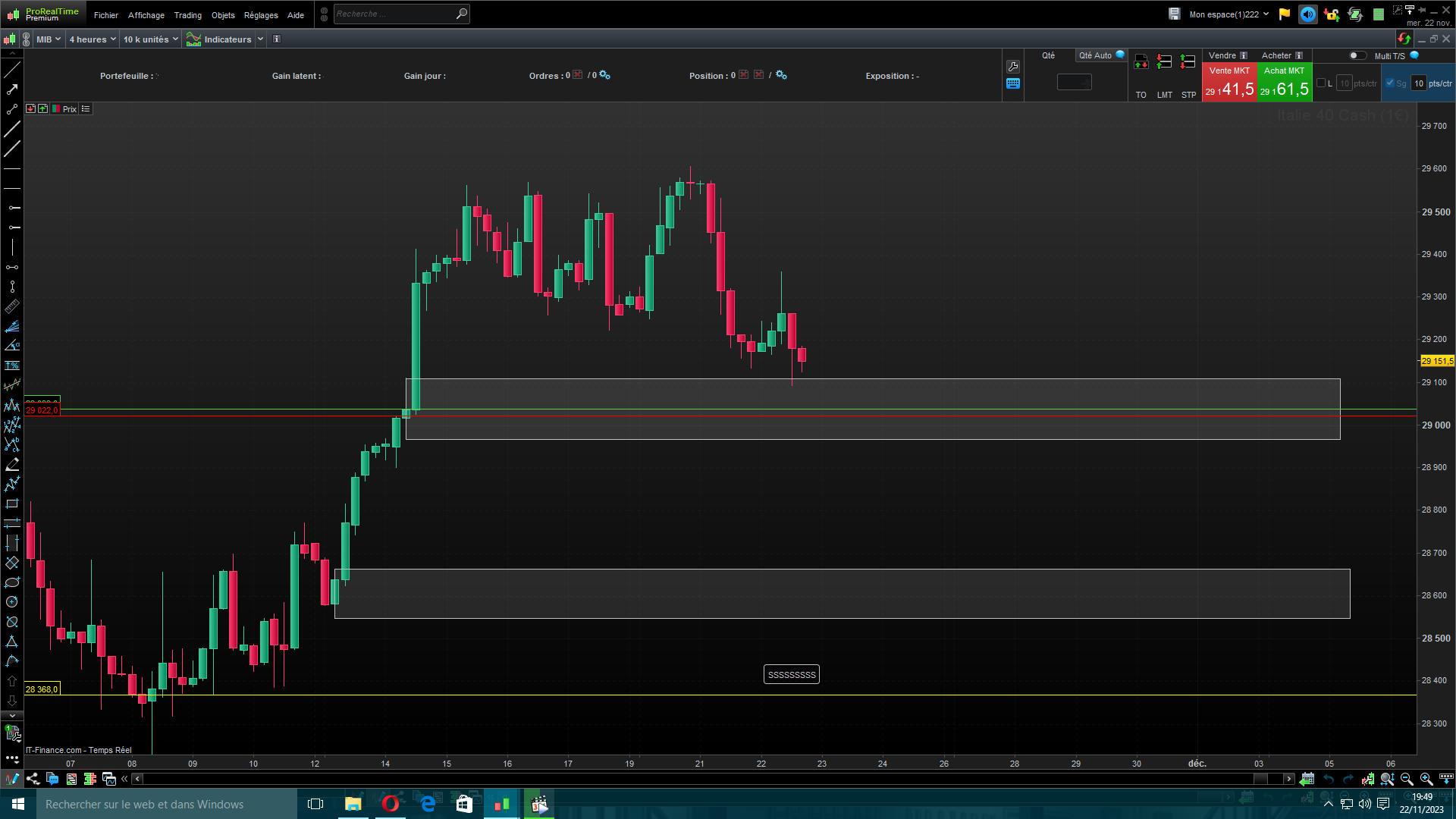This screenshot has height=819, width=1456.
Task: Open ProRealTime from Windows taskbar
Action: (501, 804)
